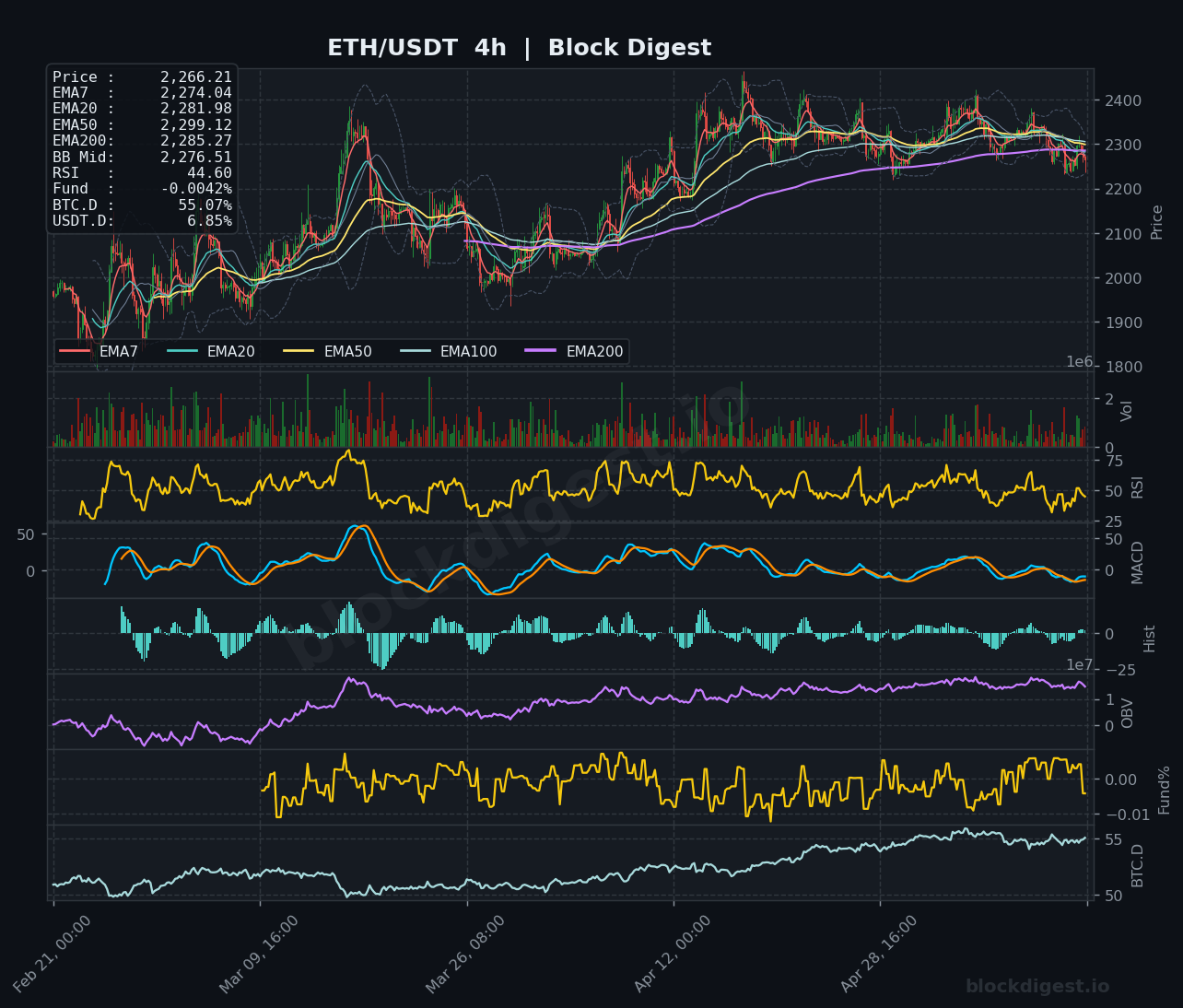Click the 1e7 OBV scale exponent label
1183x1008 pixels.
pos(1080,665)
